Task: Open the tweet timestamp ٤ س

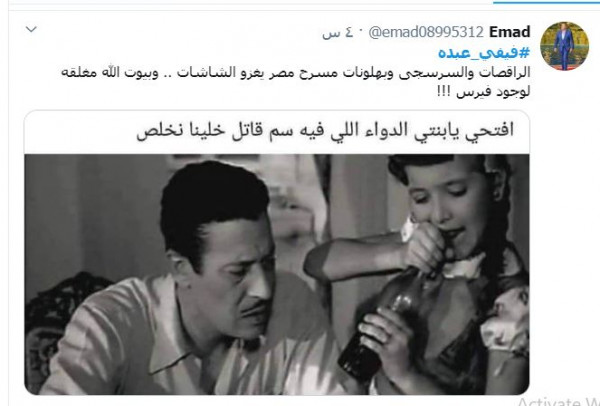Action: (x=336, y=33)
